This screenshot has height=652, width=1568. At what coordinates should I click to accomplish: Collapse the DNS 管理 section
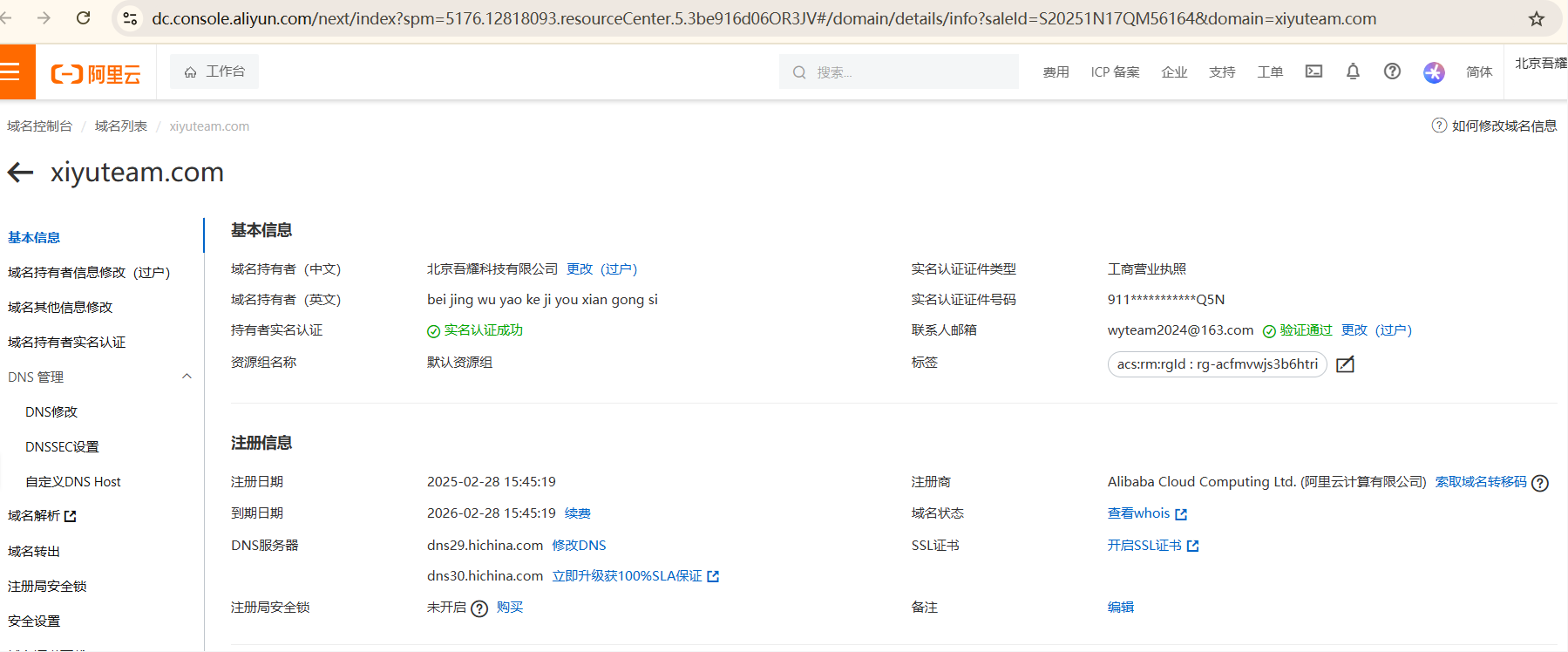pos(187,377)
